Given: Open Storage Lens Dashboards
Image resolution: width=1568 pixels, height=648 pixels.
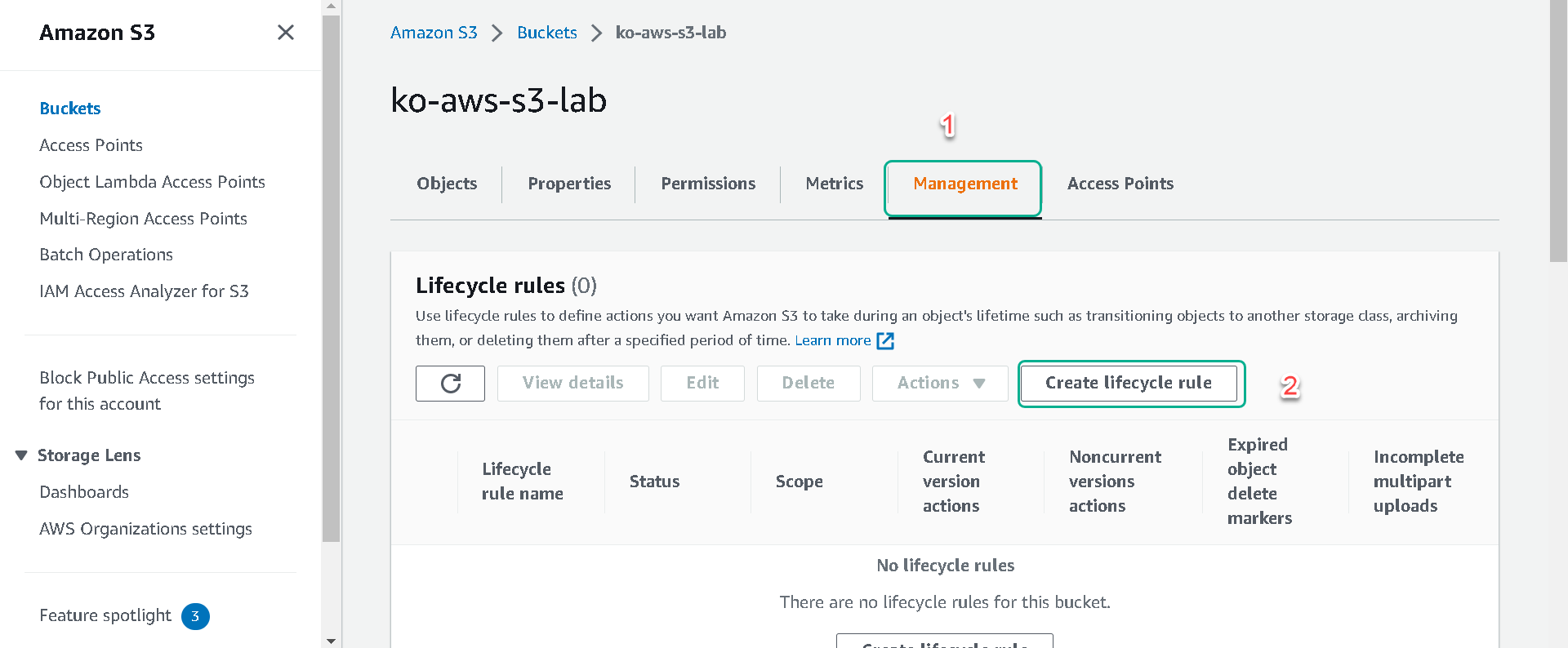Looking at the screenshot, I should [x=84, y=492].
